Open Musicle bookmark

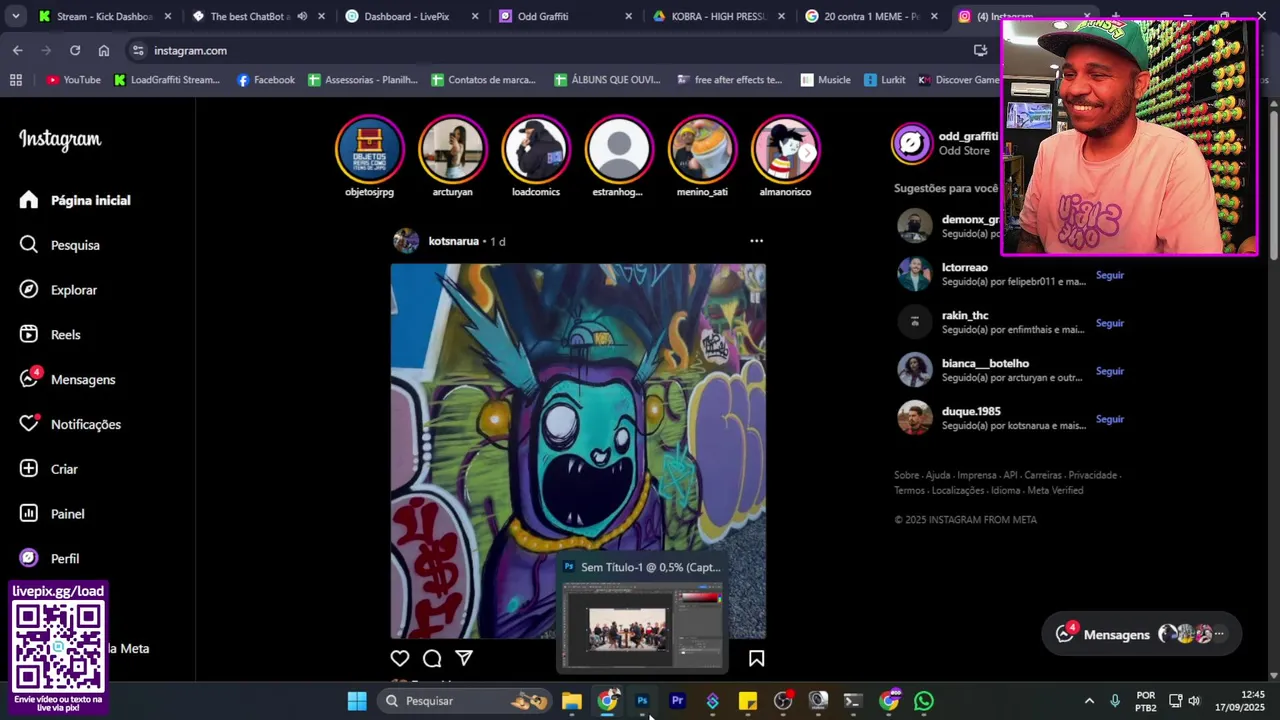coord(825,80)
